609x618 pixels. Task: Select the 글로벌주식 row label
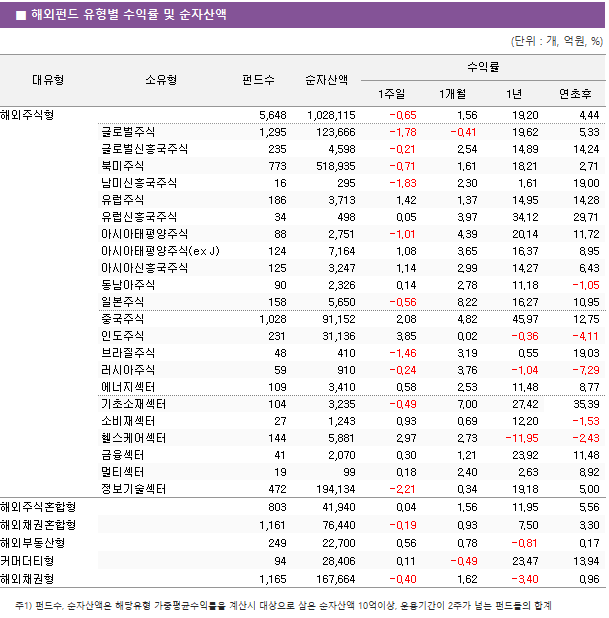click(x=128, y=132)
